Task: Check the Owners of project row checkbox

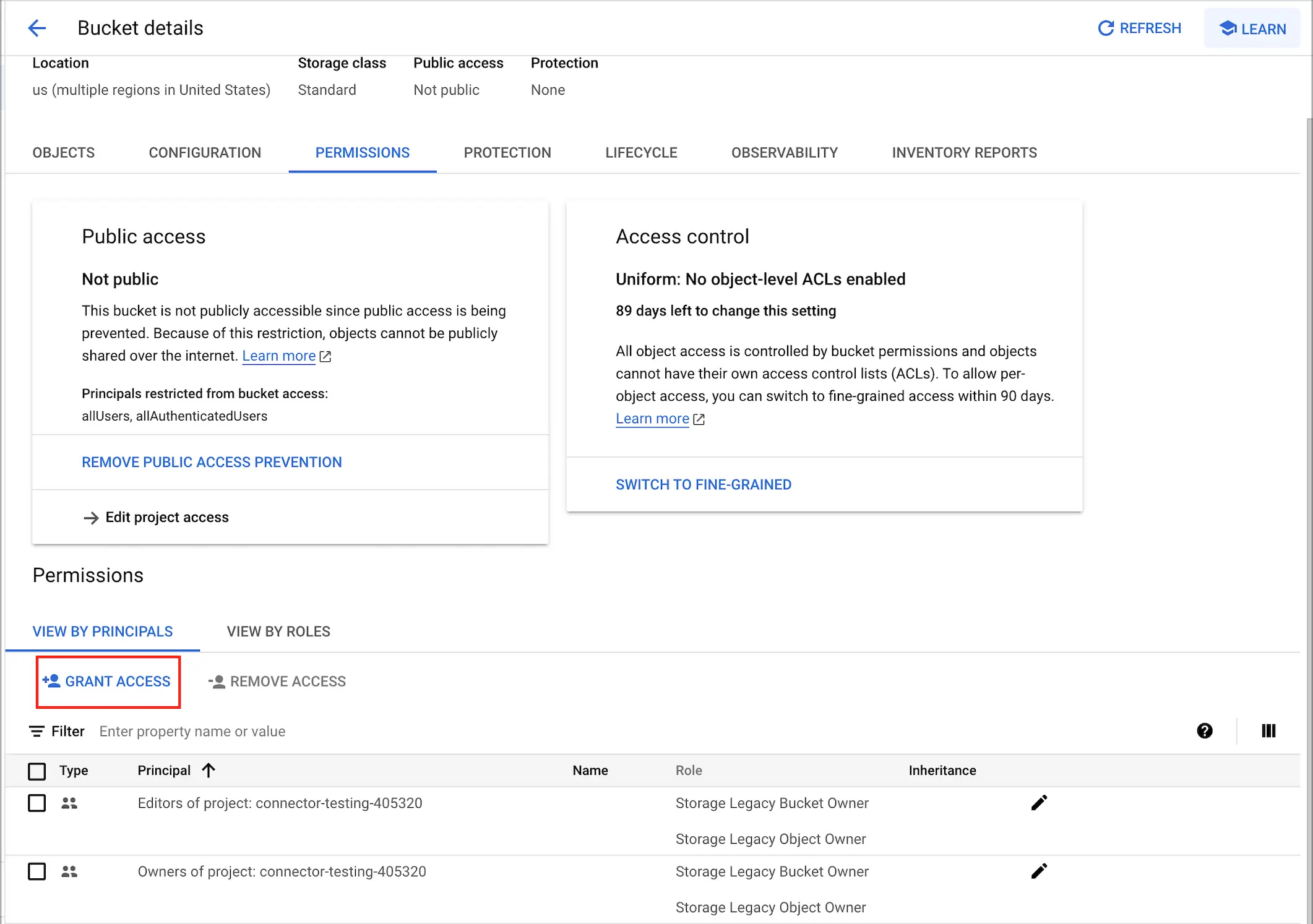Action: (37, 872)
